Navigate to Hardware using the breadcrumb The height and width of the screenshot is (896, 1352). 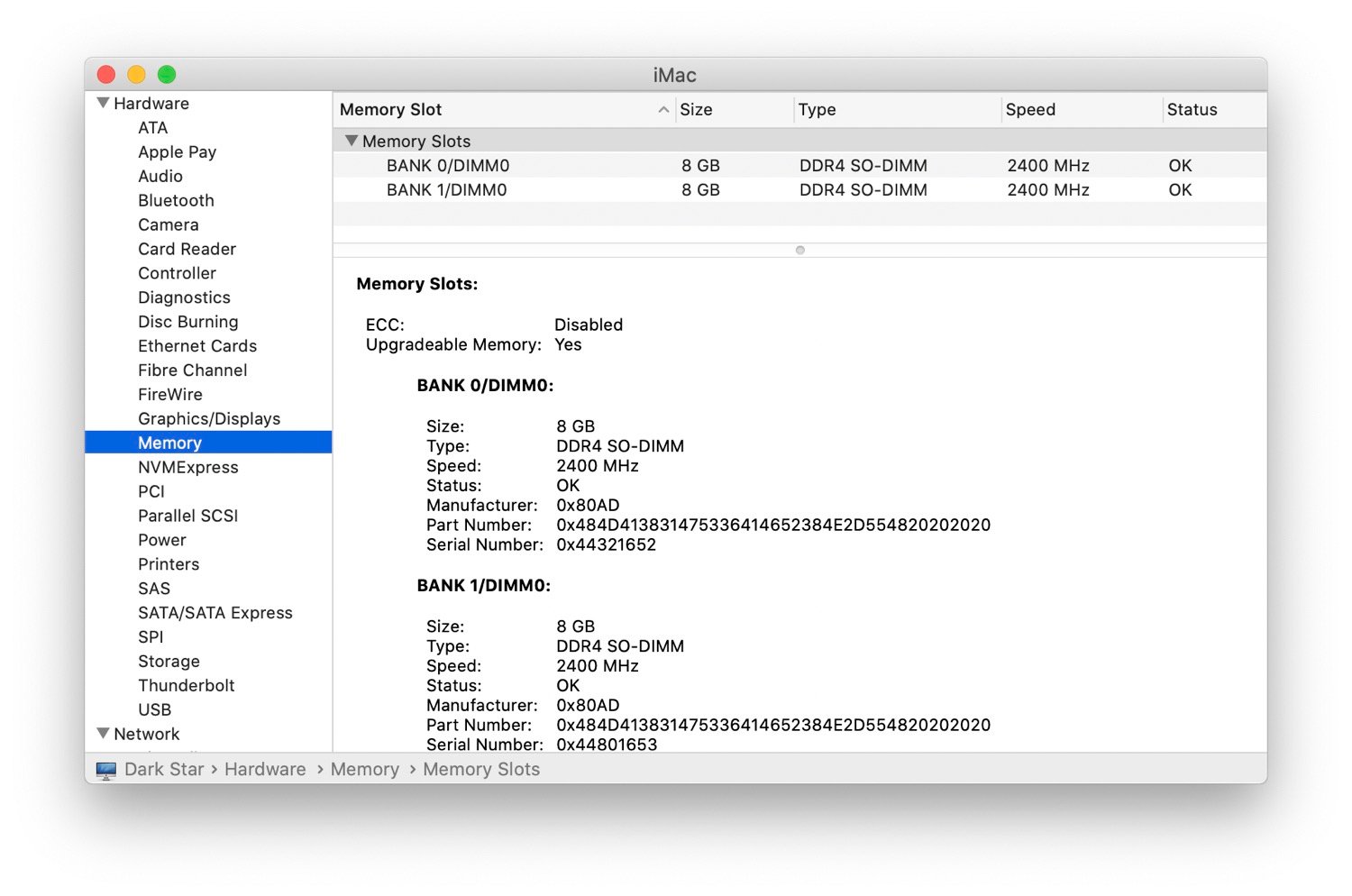264,769
